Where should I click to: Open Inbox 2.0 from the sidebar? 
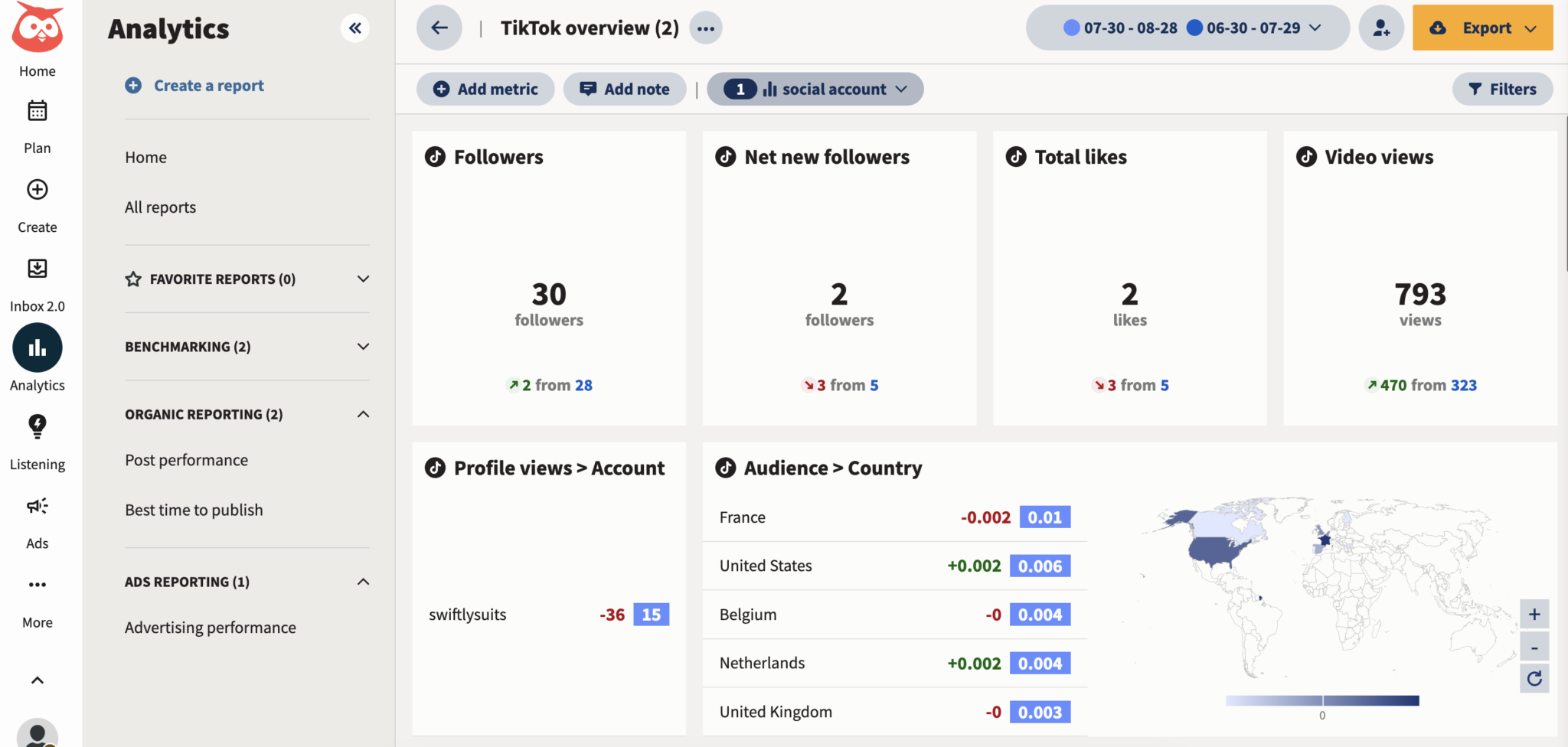[36, 269]
